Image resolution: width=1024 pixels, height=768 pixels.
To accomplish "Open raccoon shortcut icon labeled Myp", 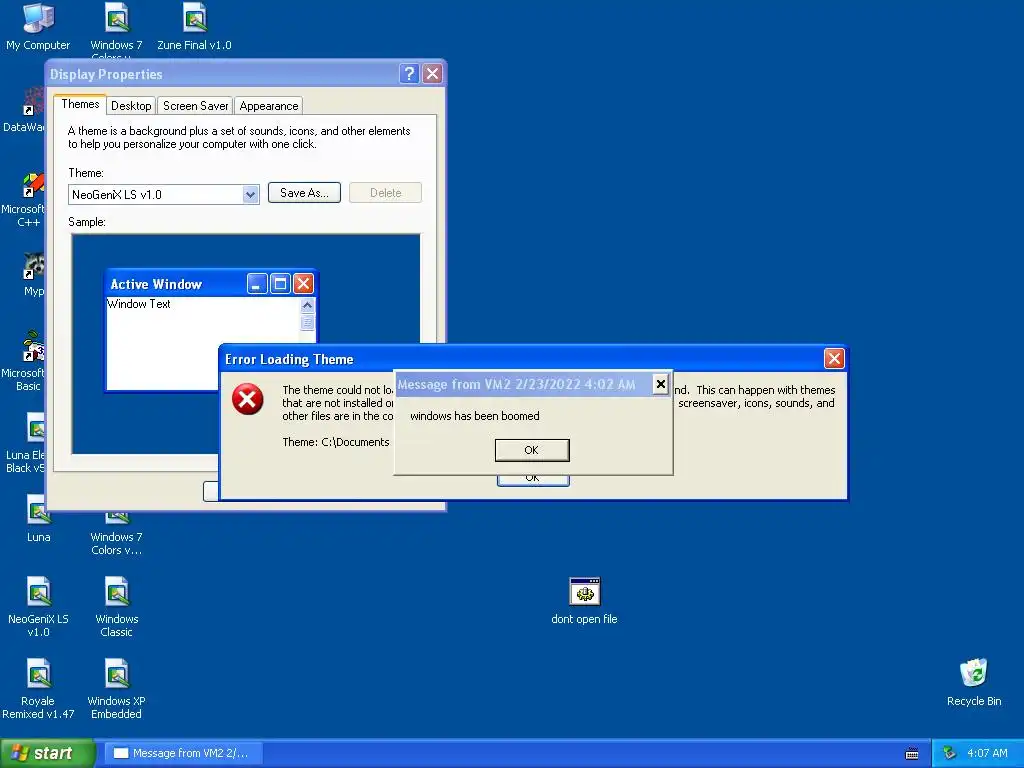I will pyautogui.click(x=34, y=265).
